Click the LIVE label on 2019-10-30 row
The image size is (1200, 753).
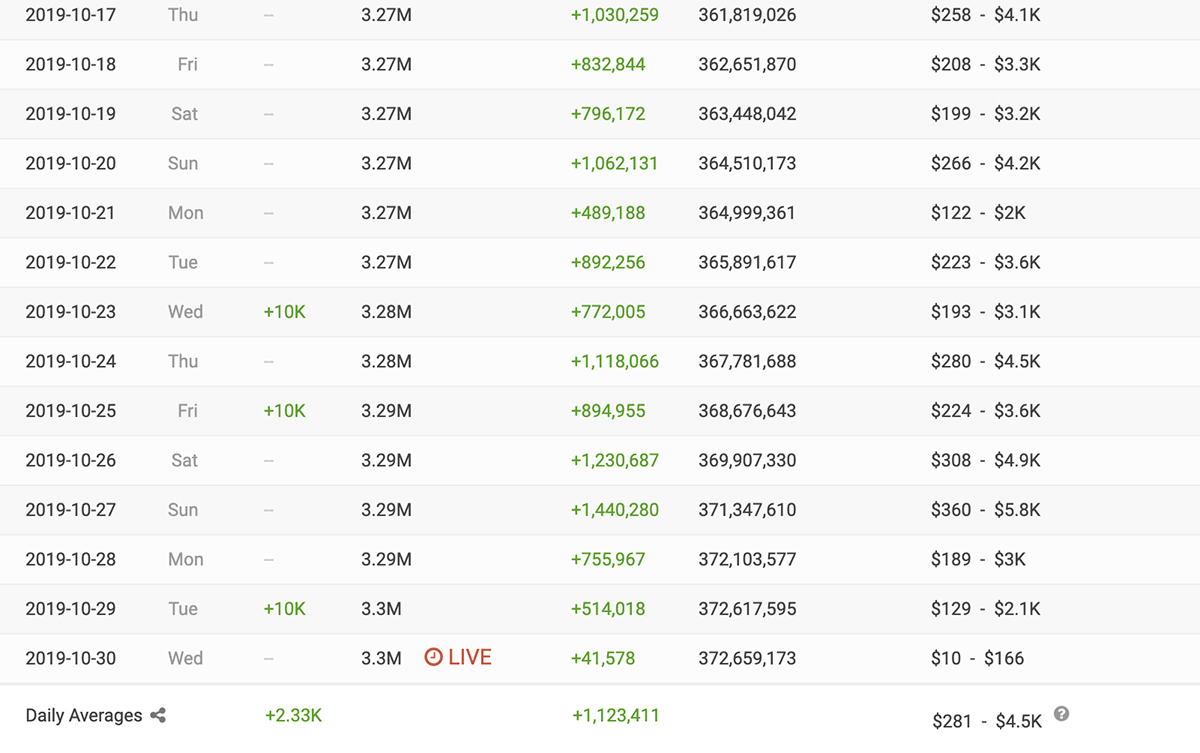(470, 657)
